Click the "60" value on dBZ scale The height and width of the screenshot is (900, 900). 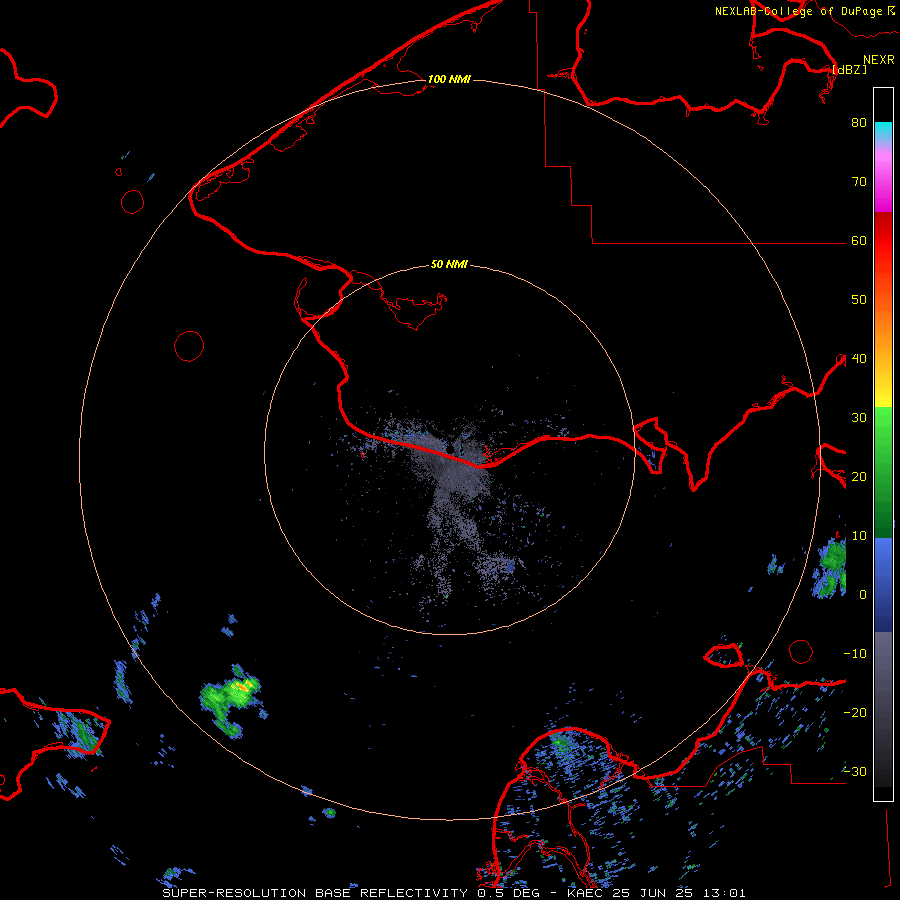click(859, 240)
